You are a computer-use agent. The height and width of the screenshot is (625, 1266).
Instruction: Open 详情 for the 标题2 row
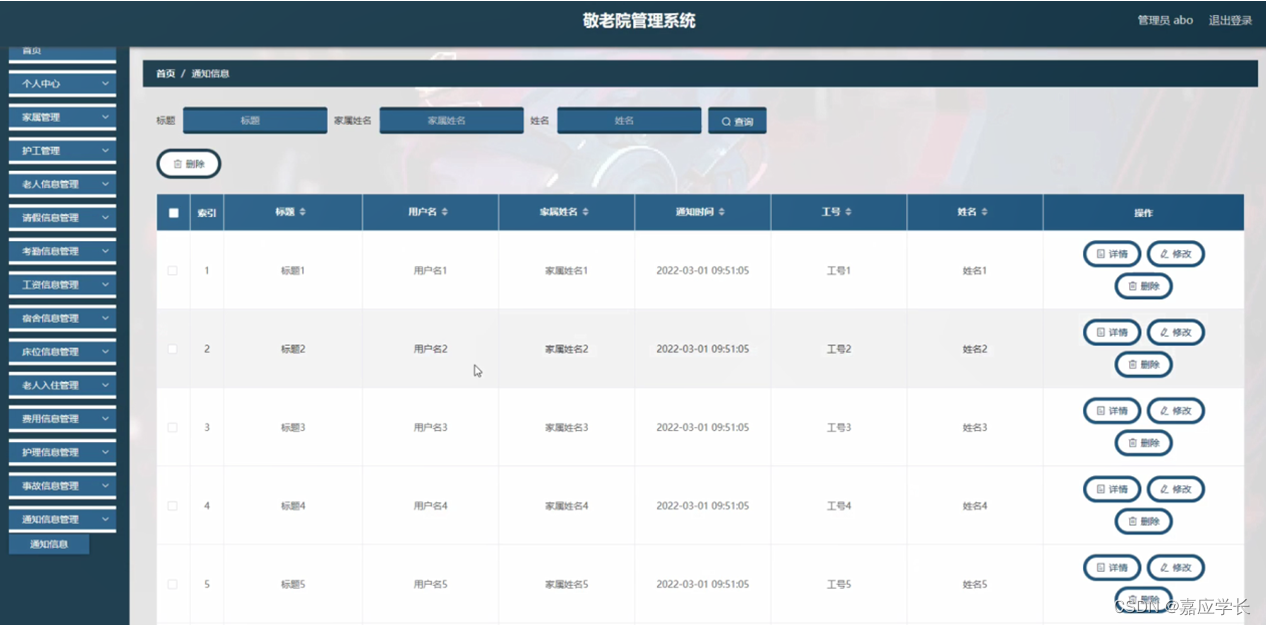pyautogui.click(x=1112, y=332)
